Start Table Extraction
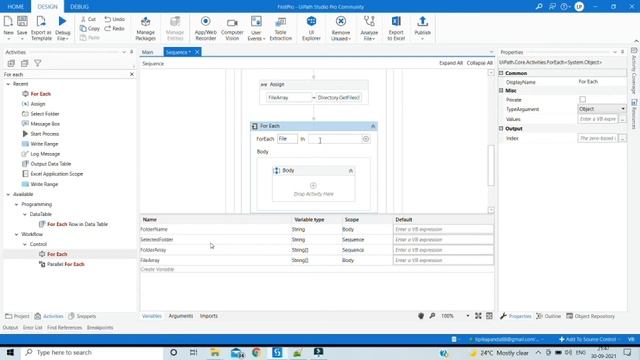This screenshot has height=360, width=640. pos(280,29)
